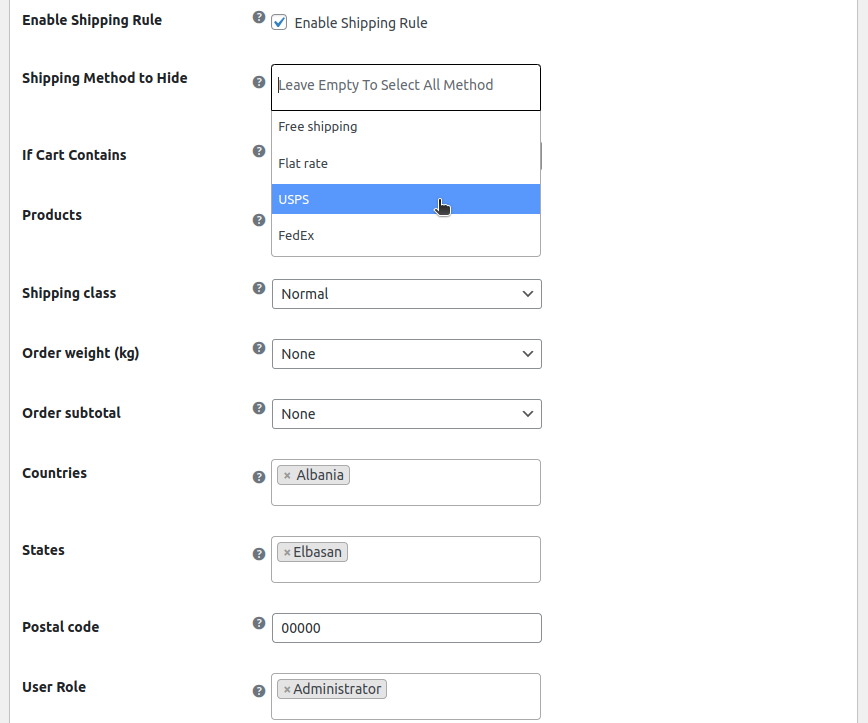868x723 pixels.
Task: Click help icon next to Countries
Action: (259, 477)
